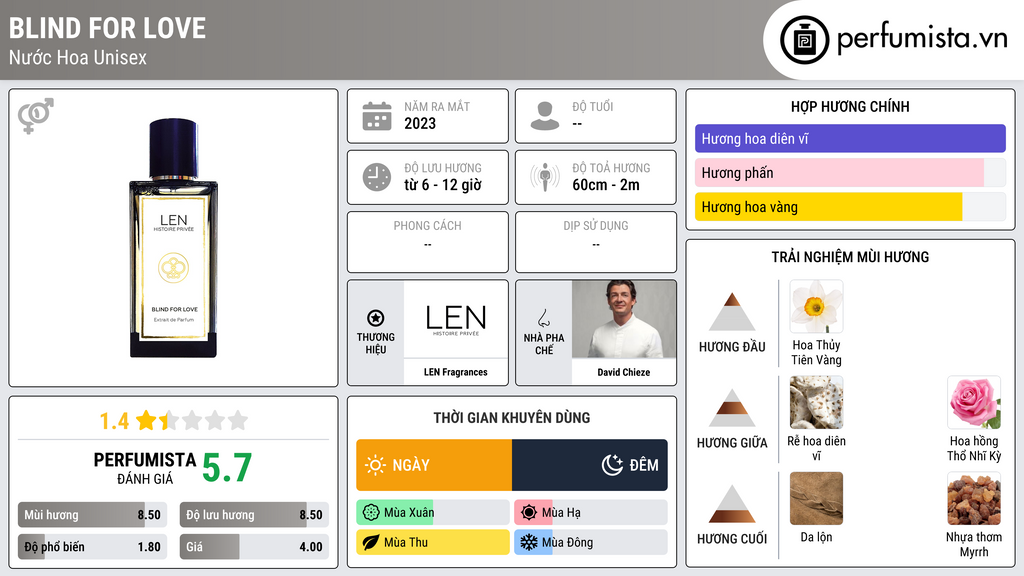Click the calendar icon beside Năm ra mắt
The width and height of the screenshot is (1024, 576).
click(377, 116)
